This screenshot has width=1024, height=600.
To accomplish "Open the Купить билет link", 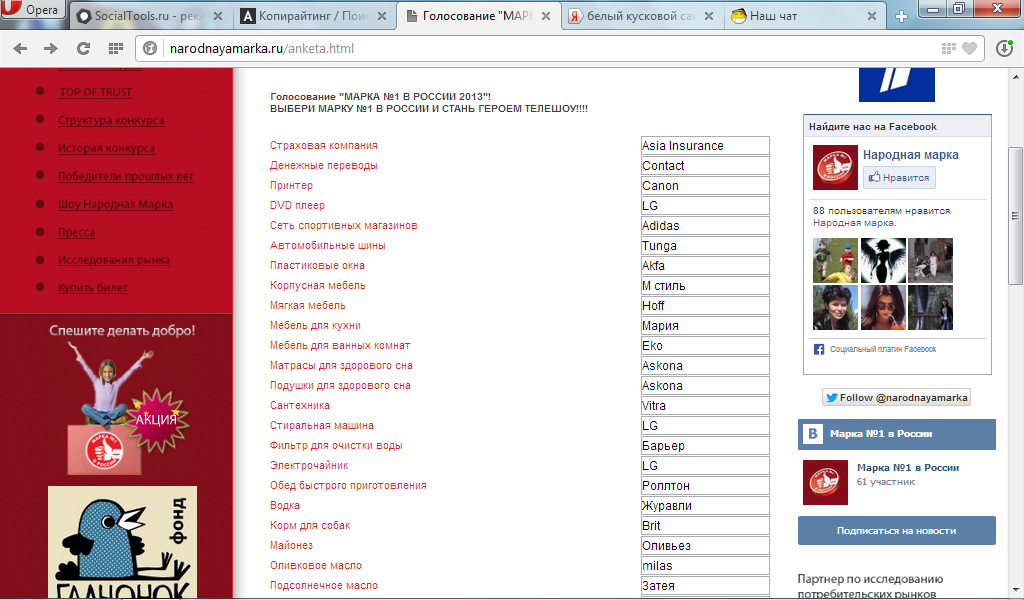I will 93,288.
